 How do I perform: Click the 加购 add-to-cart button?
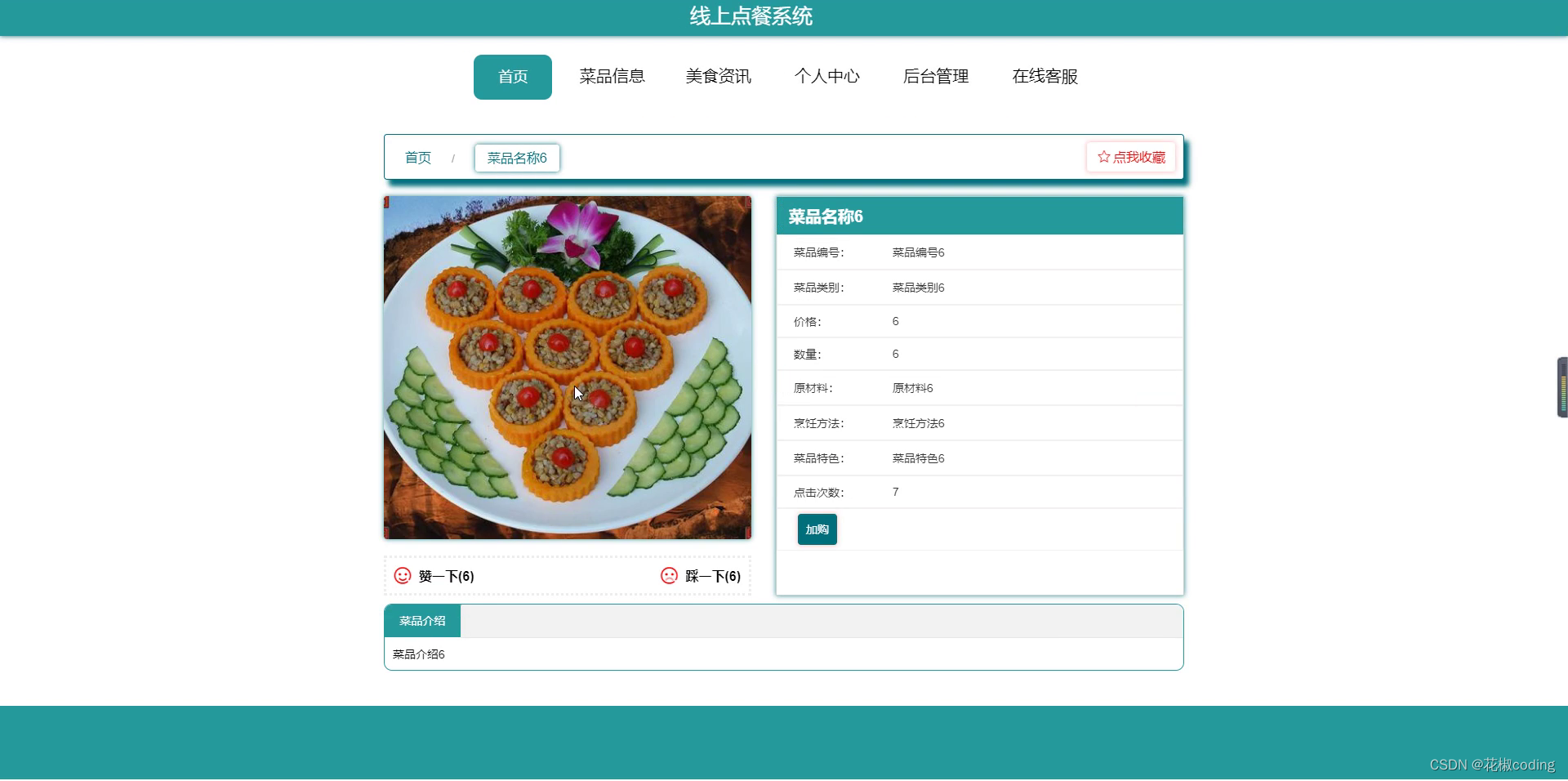pos(816,529)
